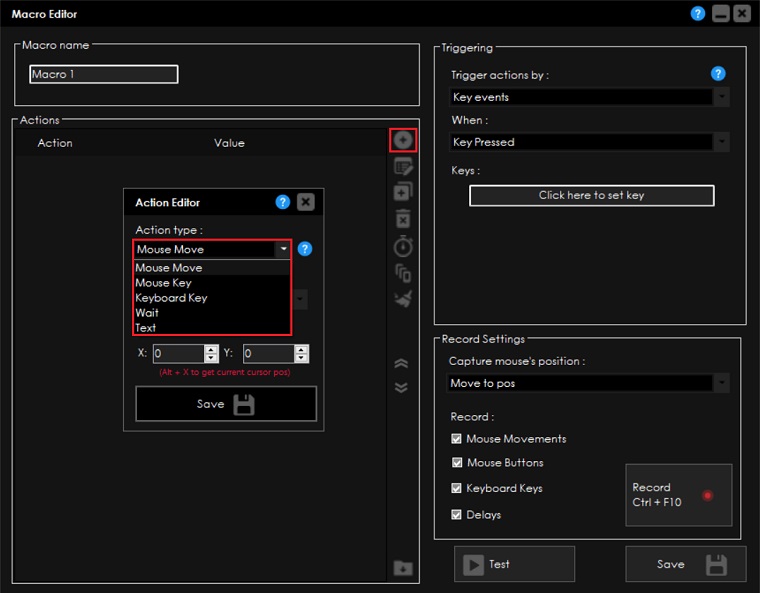Click the Y coordinate input field
Viewport: 760px width, 593px height.
pyautogui.click(x=269, y=353)
